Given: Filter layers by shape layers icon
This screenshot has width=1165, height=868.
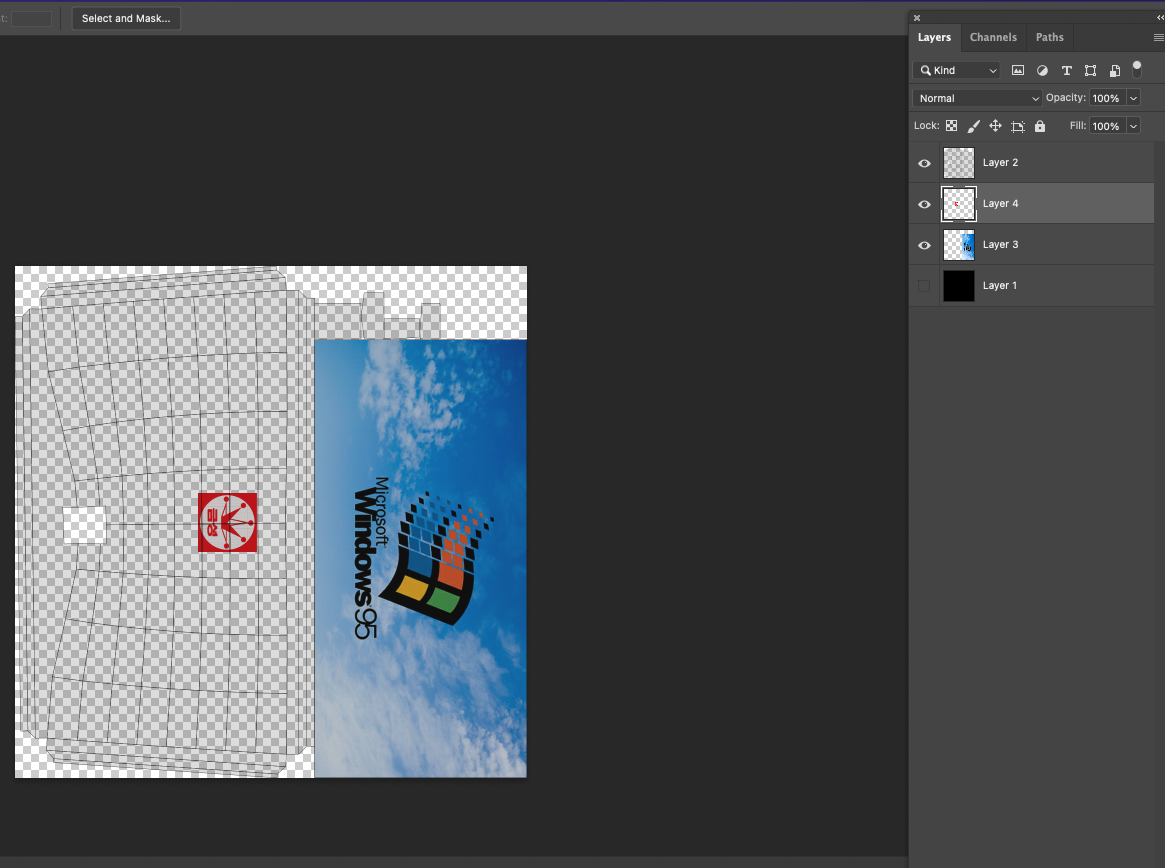Looking at the screenshot, I should [1090, 71].
